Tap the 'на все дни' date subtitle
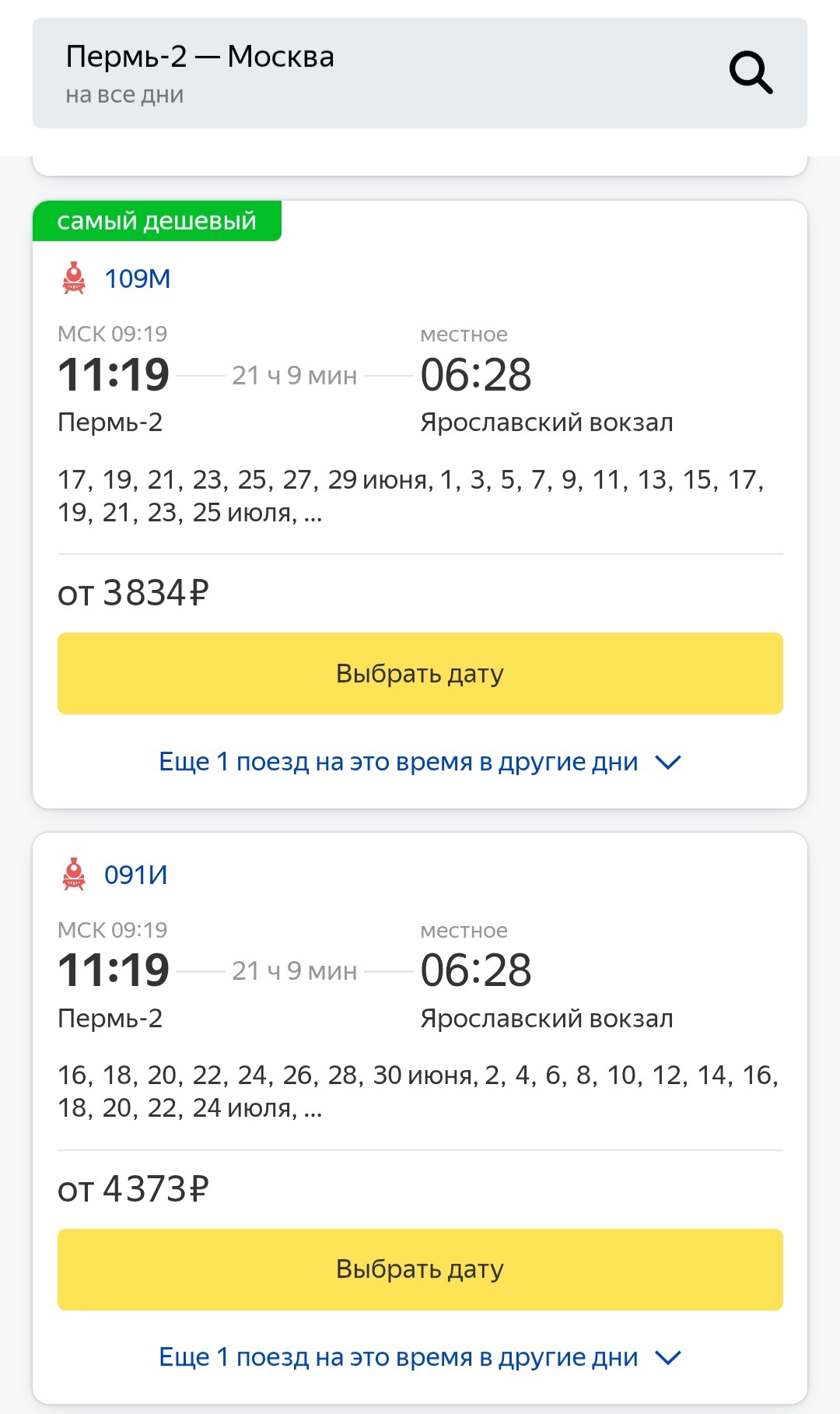 (124, 95)
